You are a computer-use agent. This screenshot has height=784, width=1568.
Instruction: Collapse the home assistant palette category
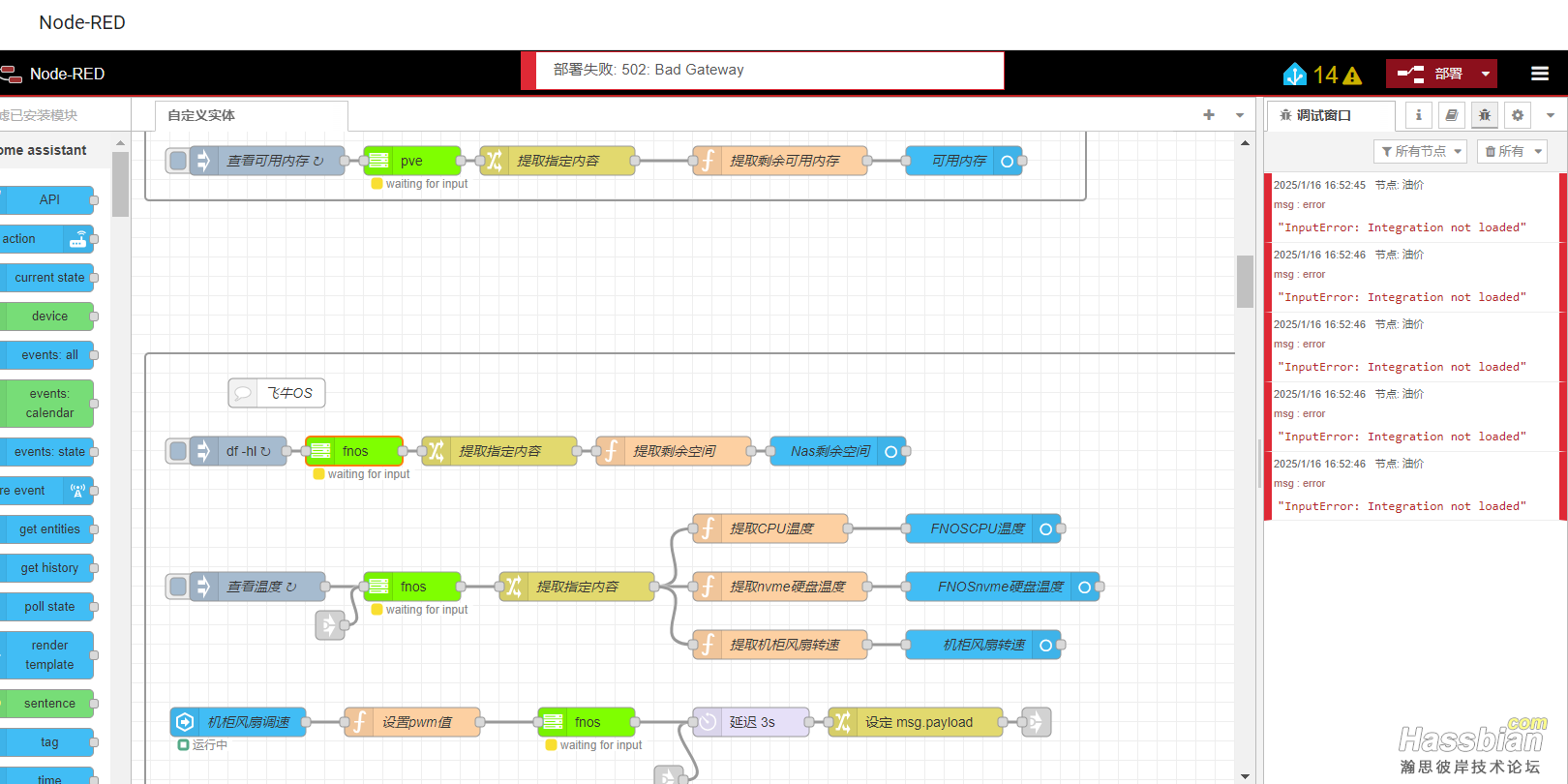click(55, 150)
